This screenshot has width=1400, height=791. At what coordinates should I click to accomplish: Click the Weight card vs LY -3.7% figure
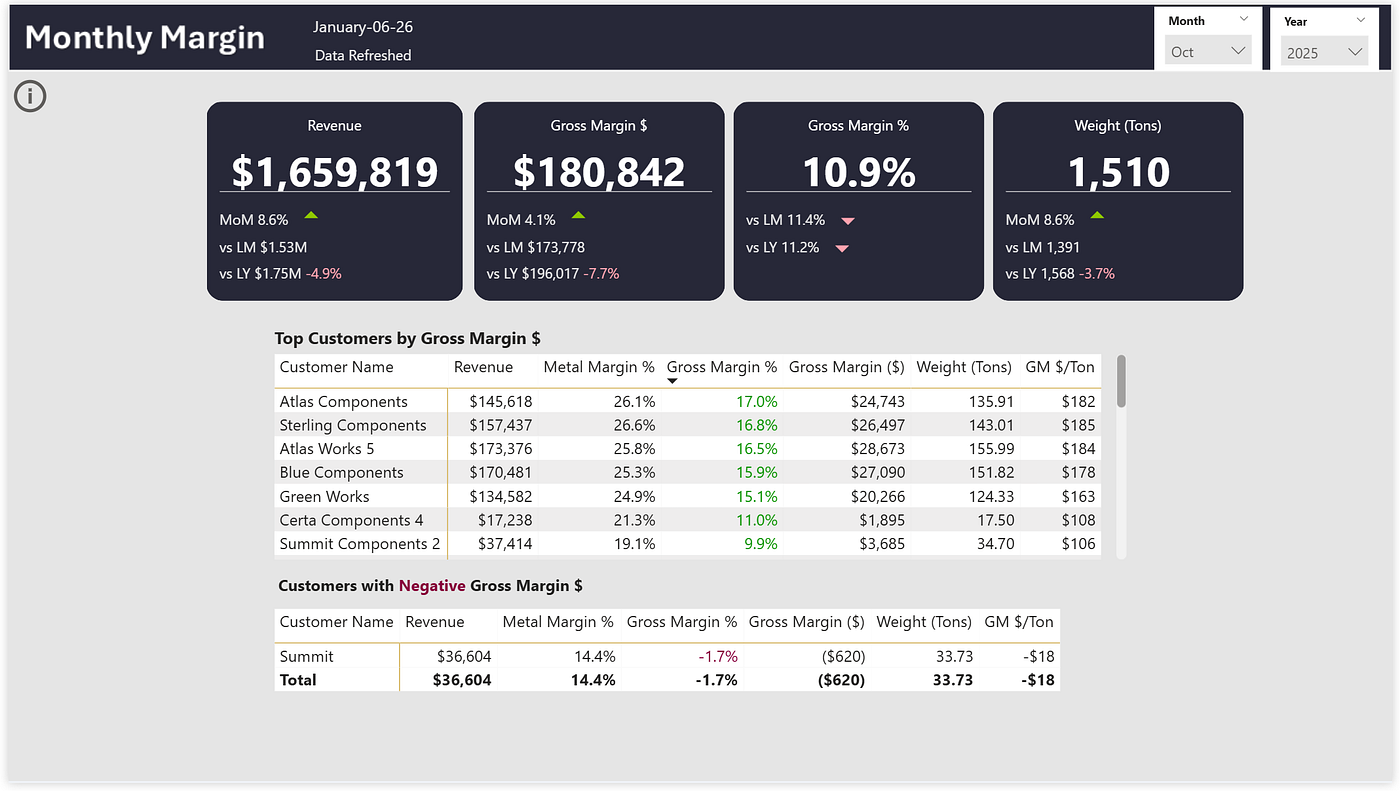tap(1096, 273)
